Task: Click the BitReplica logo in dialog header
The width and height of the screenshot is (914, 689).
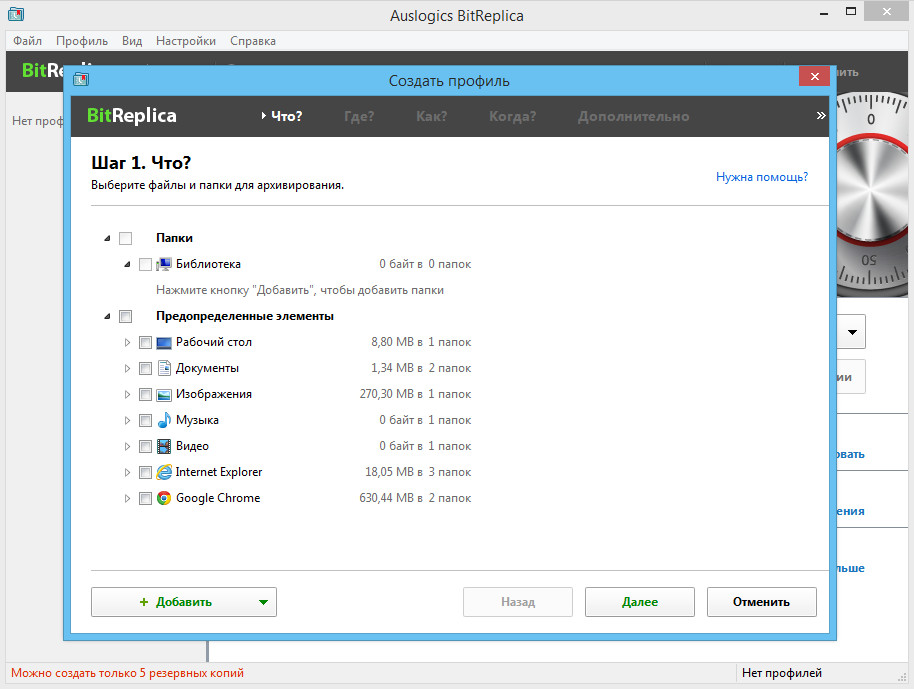Action: pos(132,115)
